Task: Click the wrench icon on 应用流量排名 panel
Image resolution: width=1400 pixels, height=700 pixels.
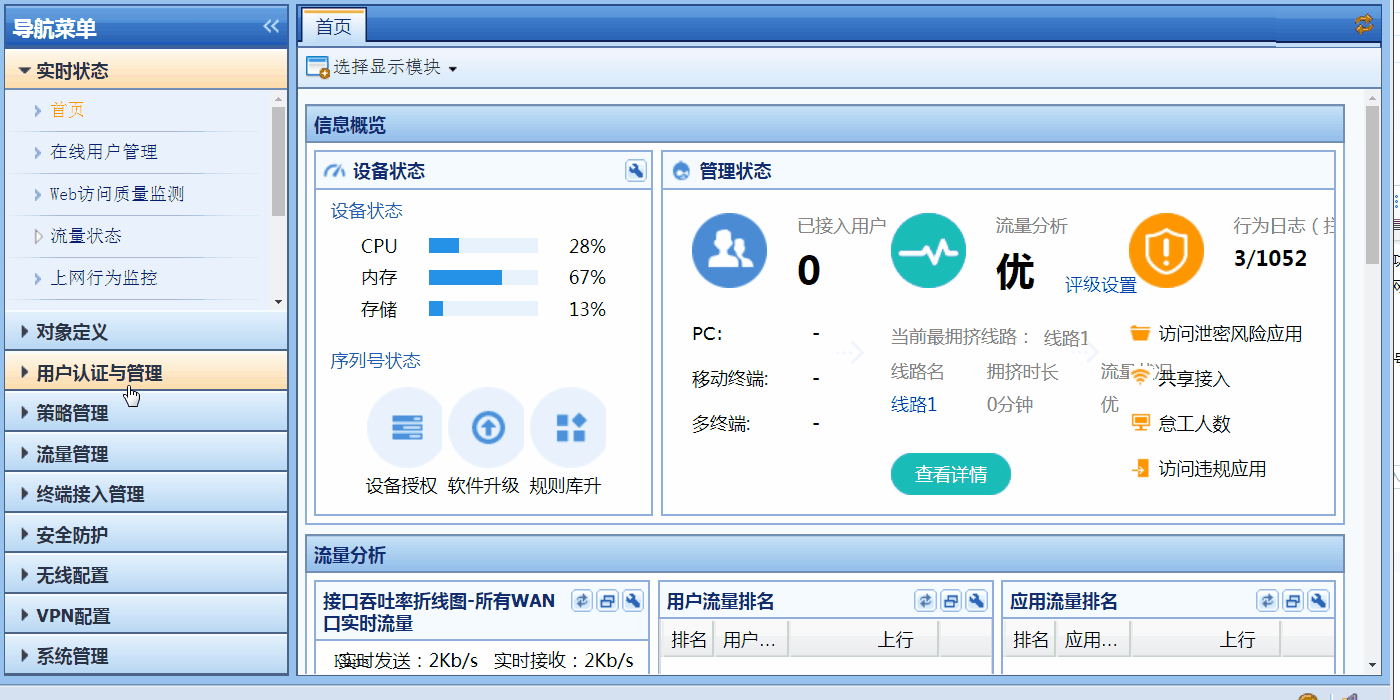Action: click(1316, 601)
